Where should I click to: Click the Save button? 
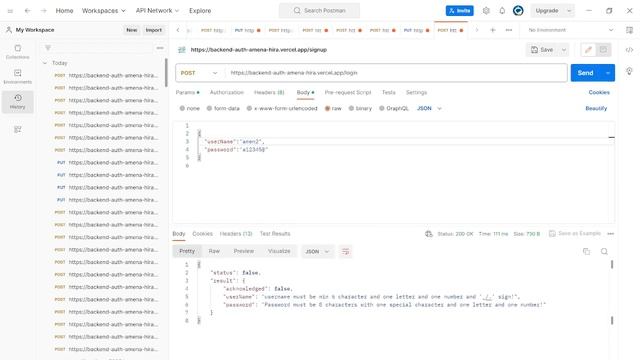click(x=542, y=50)
